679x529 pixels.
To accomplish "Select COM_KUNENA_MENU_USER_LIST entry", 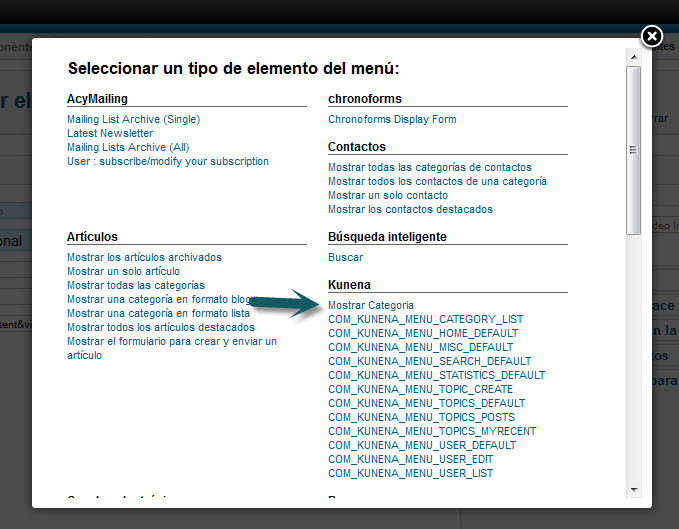I will pos(410,473).
